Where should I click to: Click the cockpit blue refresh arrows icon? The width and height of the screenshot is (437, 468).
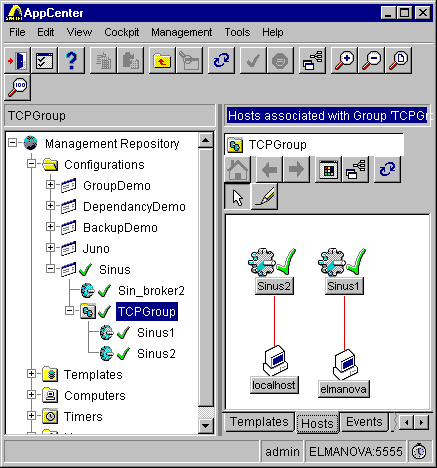tap(387, 170)
